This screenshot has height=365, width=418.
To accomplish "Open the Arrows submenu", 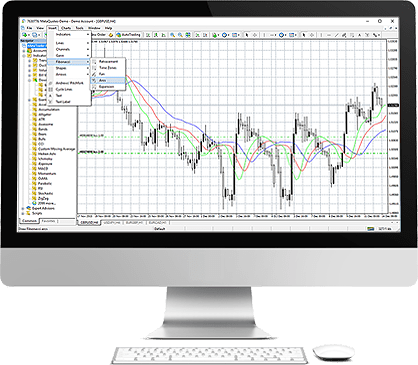I will pos(69,74).
